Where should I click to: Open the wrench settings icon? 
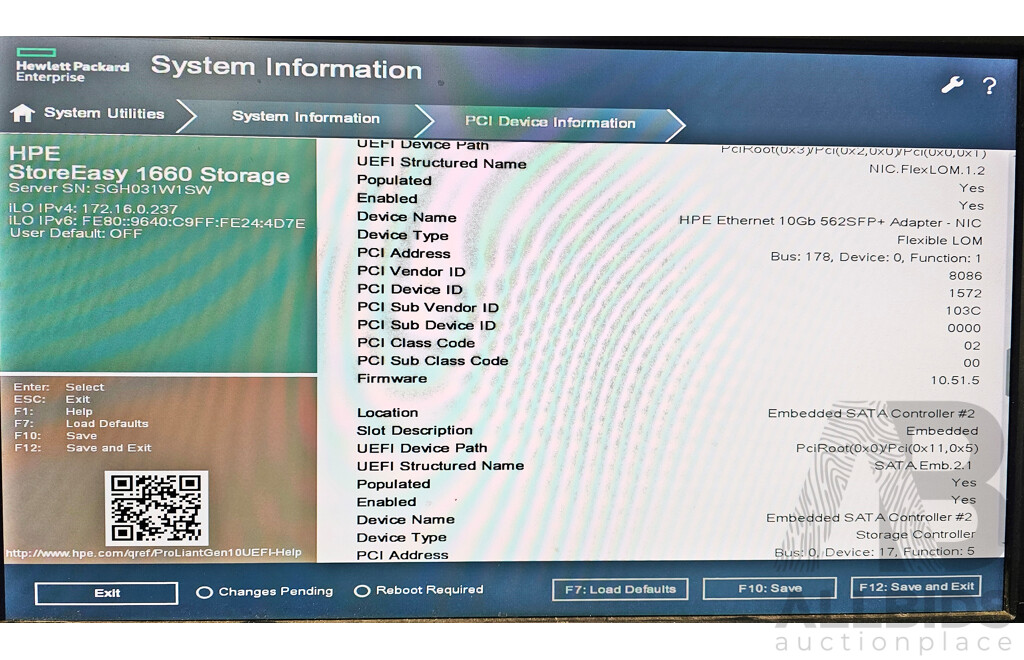click(952, 84)
